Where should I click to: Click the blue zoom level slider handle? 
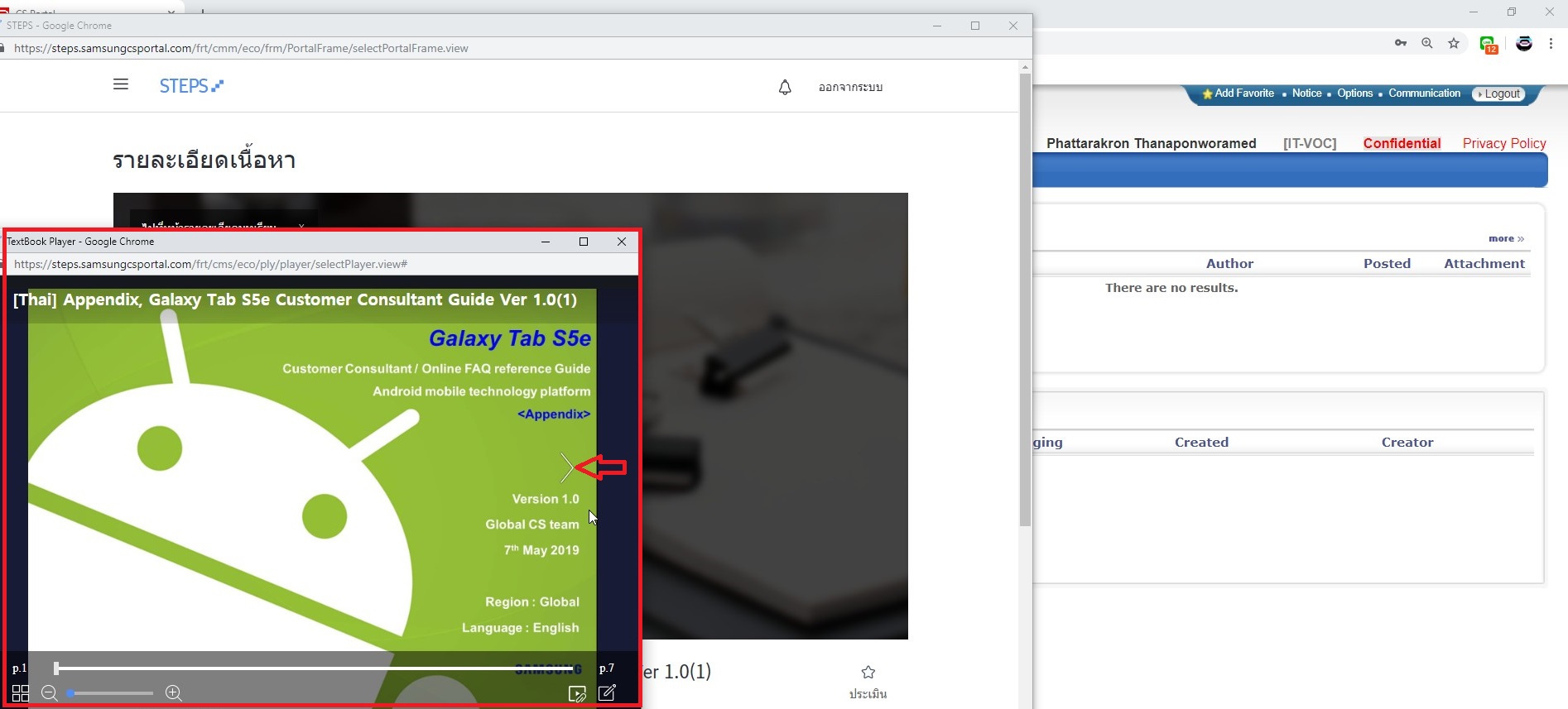tap(70, 693)
